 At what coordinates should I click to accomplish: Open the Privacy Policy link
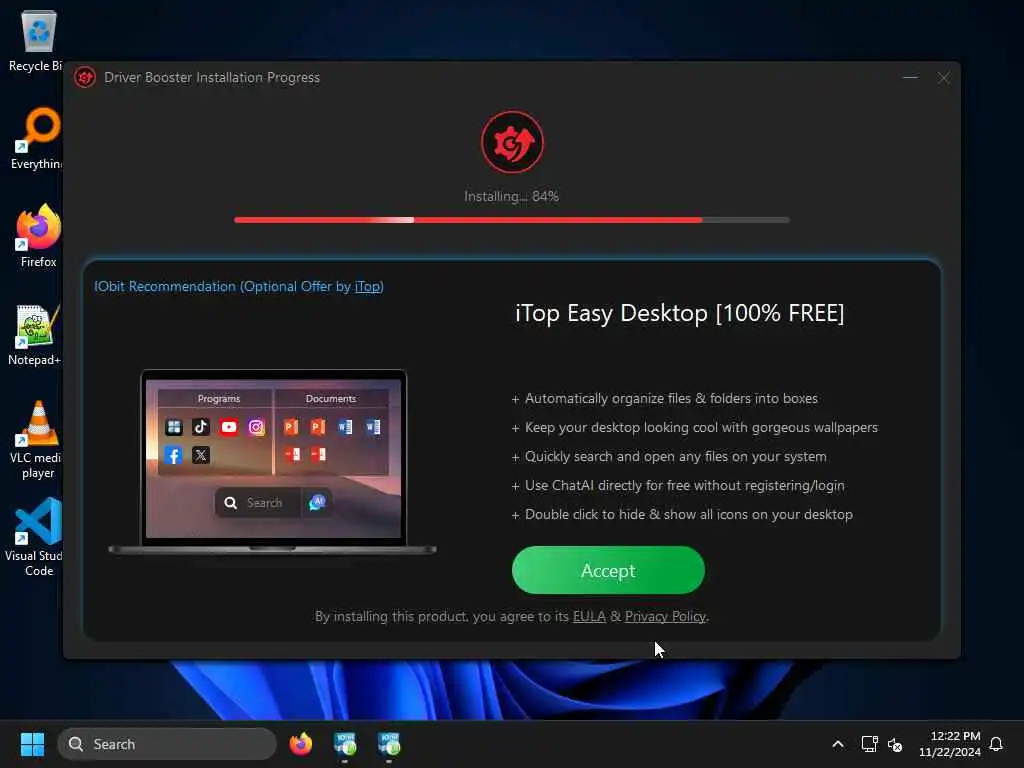[x=665, y=616]
